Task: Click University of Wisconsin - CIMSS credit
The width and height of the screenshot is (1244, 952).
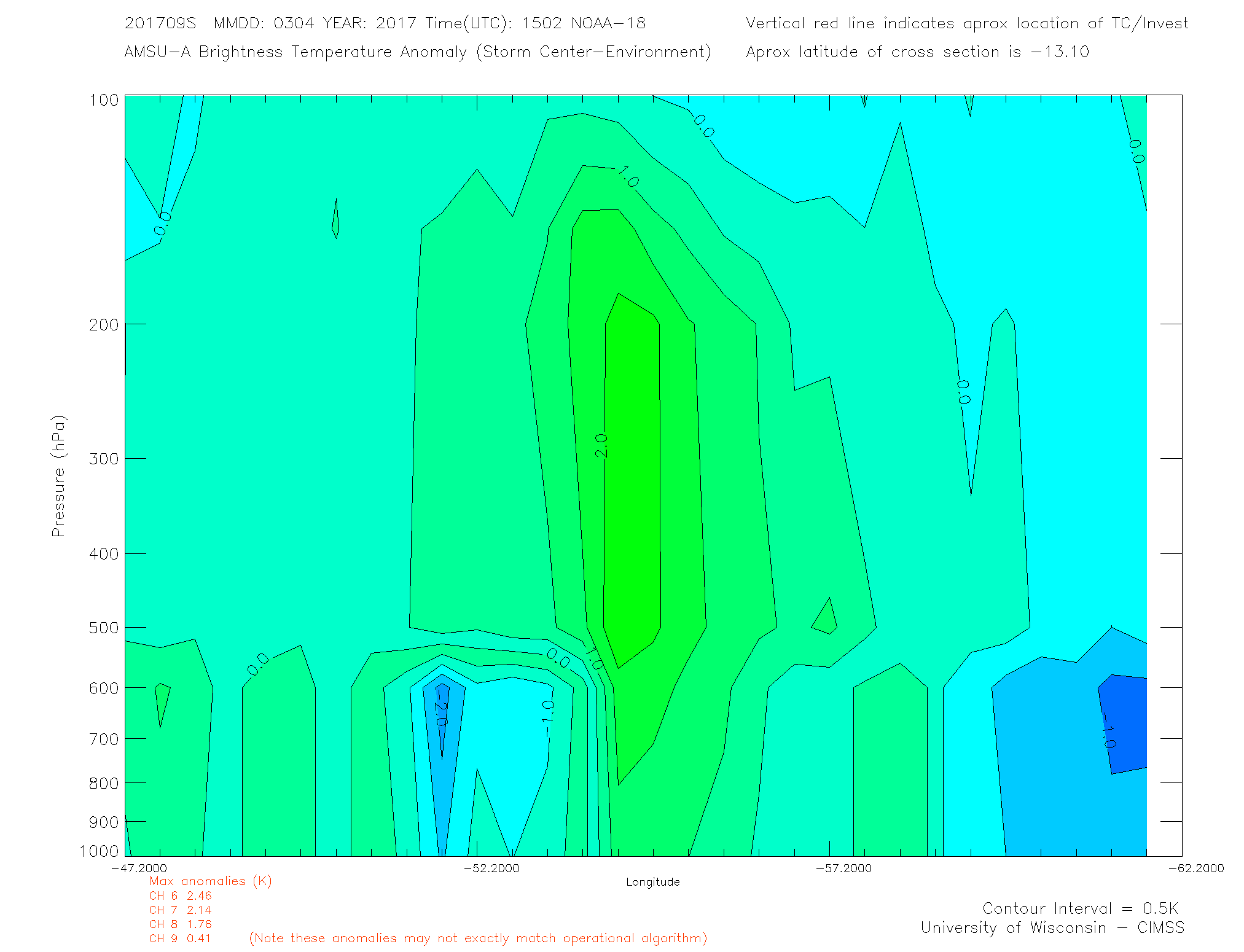Action: click(1052, 928)
